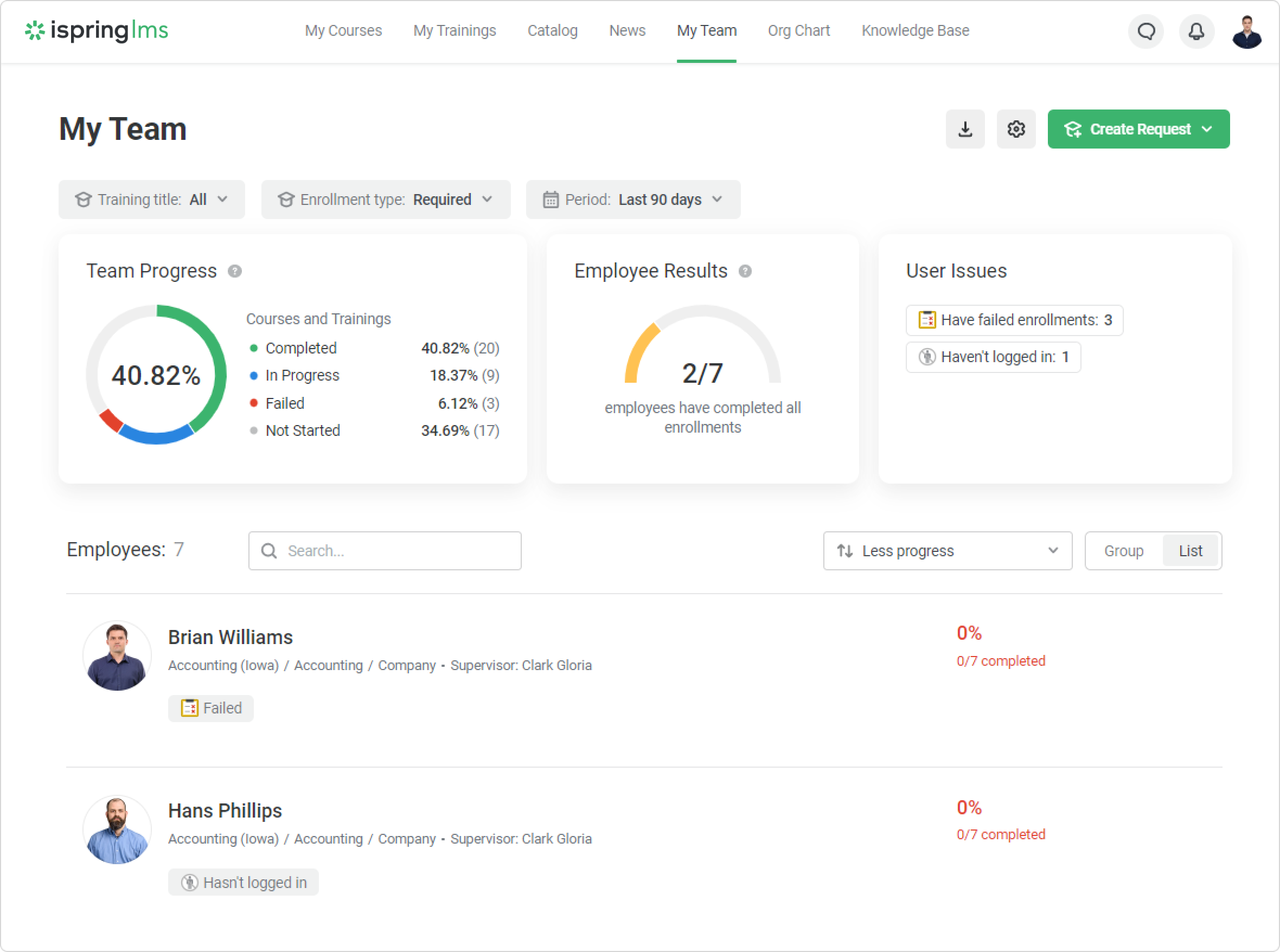Switch employees view to List
This screenshot has width=1280, height=952.
[x=1190, y=551]
